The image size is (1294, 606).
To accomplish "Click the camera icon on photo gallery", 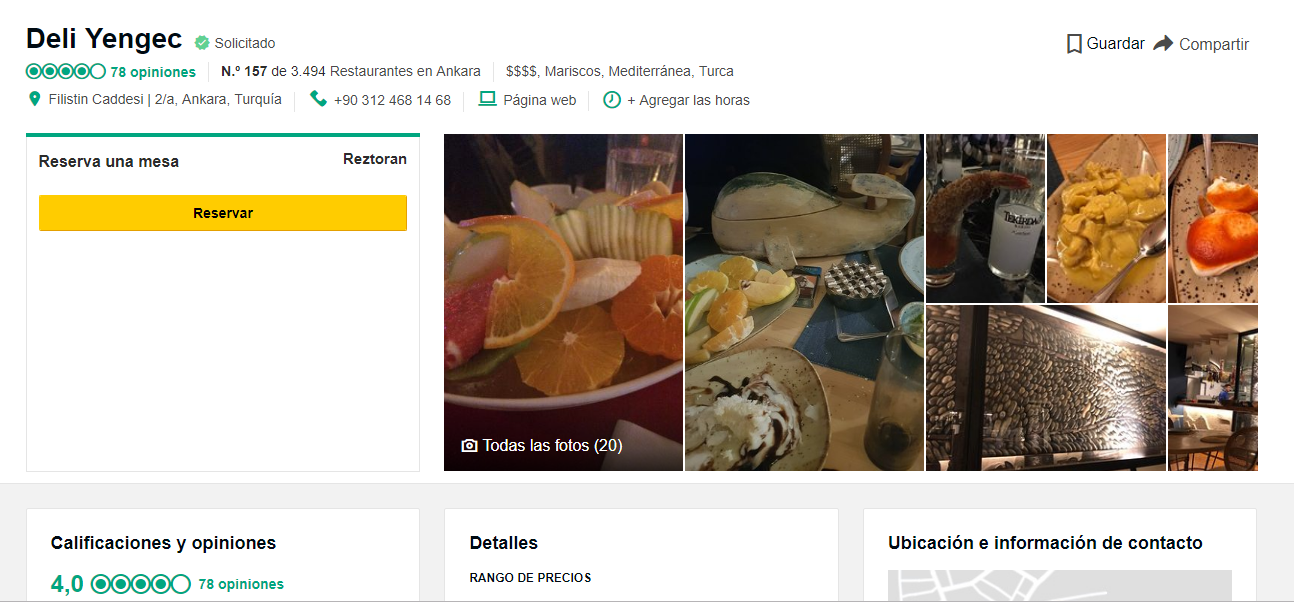I will (x=469, y=446).
